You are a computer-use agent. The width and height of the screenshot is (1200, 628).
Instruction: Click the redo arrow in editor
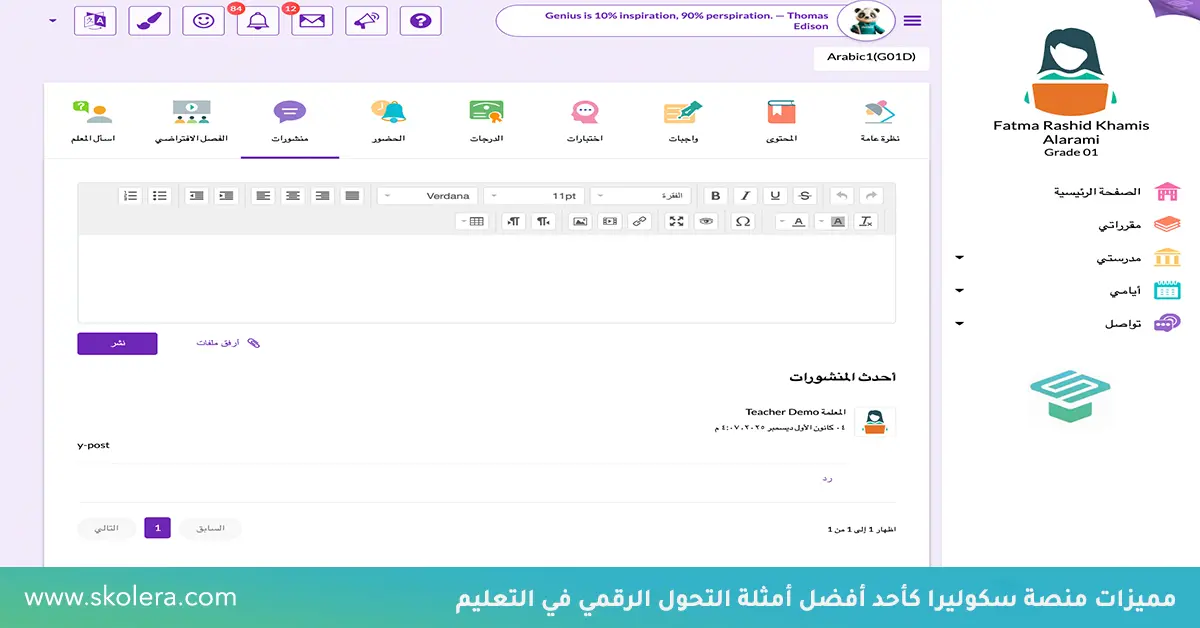pyautogui.click(x=871, y=196)
